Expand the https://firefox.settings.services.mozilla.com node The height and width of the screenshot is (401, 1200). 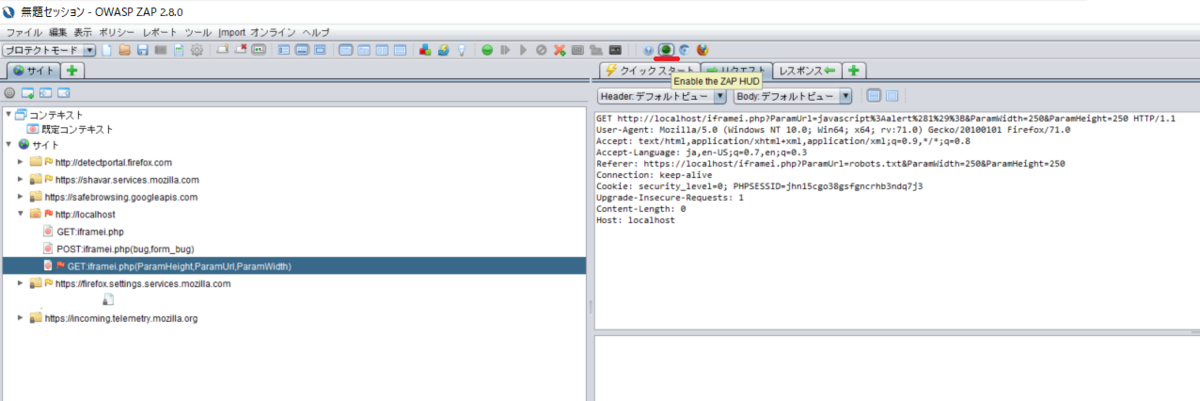21,283
